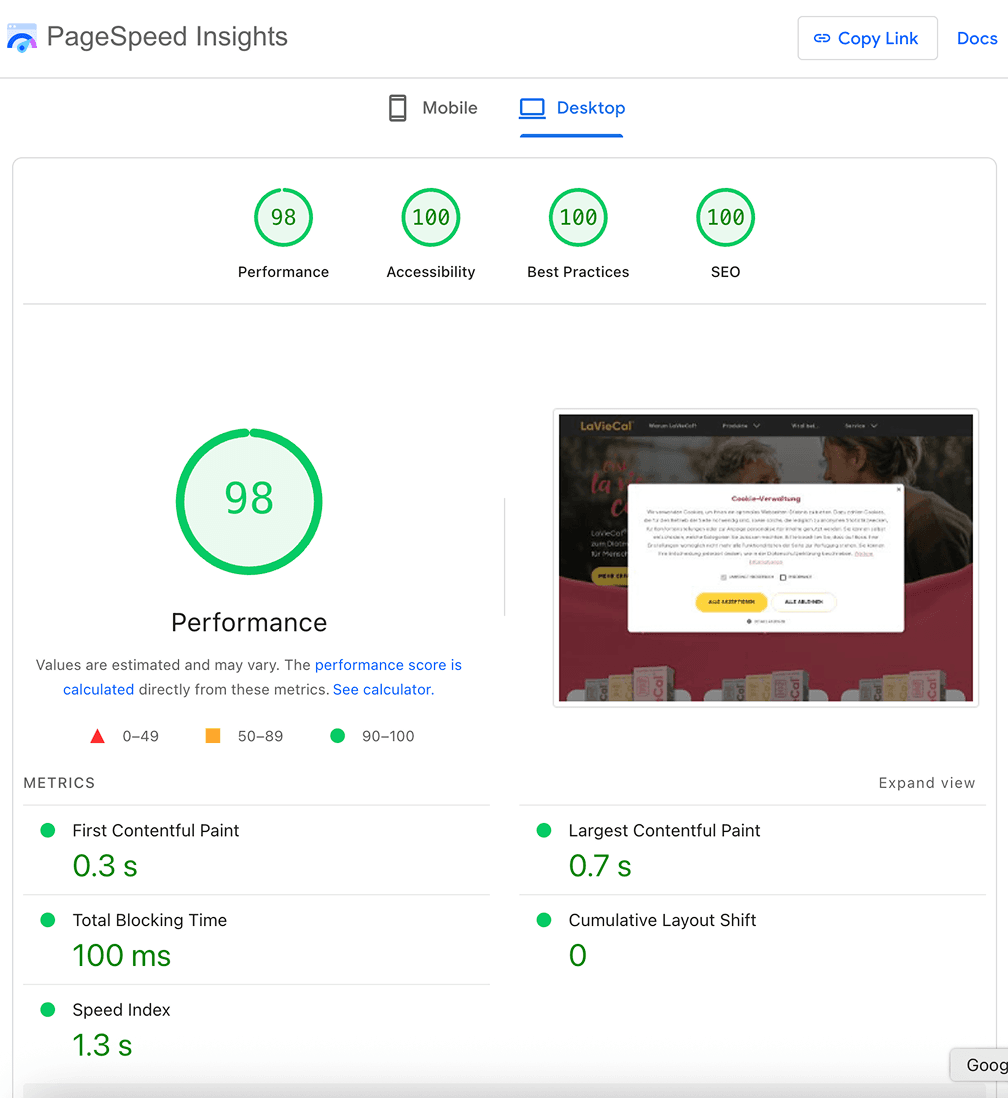Expand the First Contentful Paint metric
The height and width of the screenshot is (1098, 1008).
pos(156,830)
